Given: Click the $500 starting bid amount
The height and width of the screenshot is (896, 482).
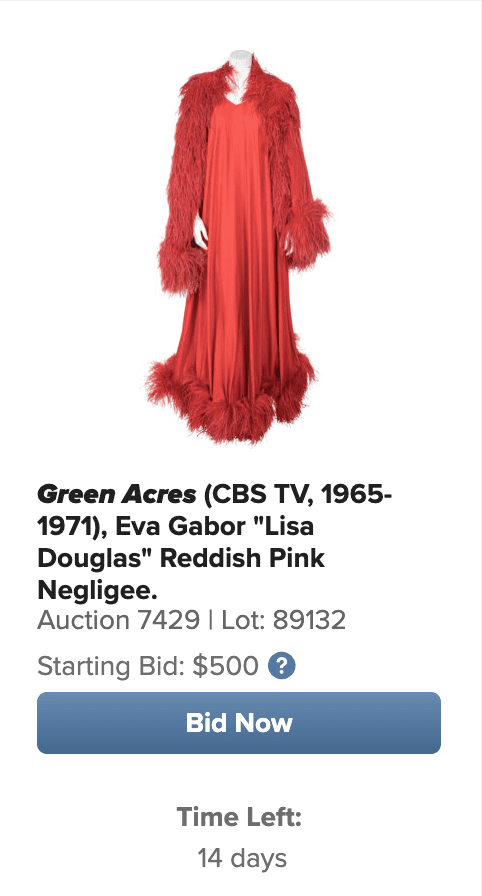Looking at the screenshot, I should point(226,666).
